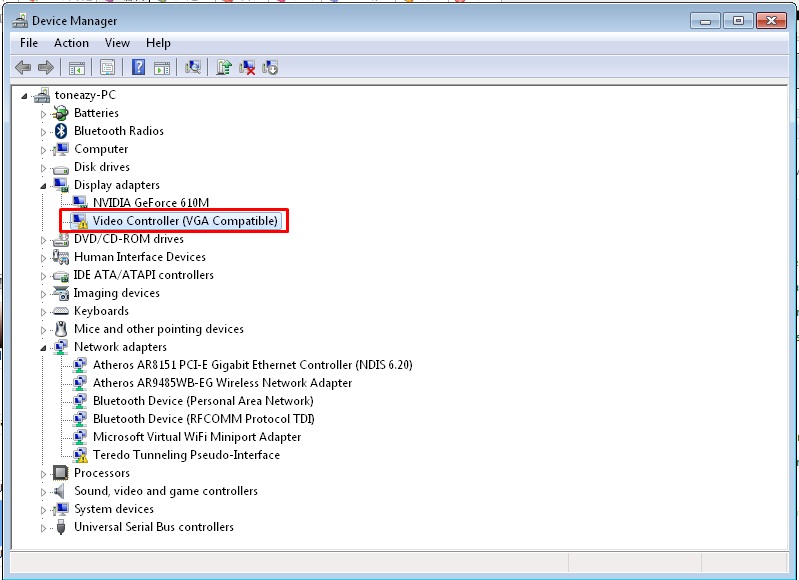Open the View menu
This screenshot has height=580, width=799.
tap(117, 43)
